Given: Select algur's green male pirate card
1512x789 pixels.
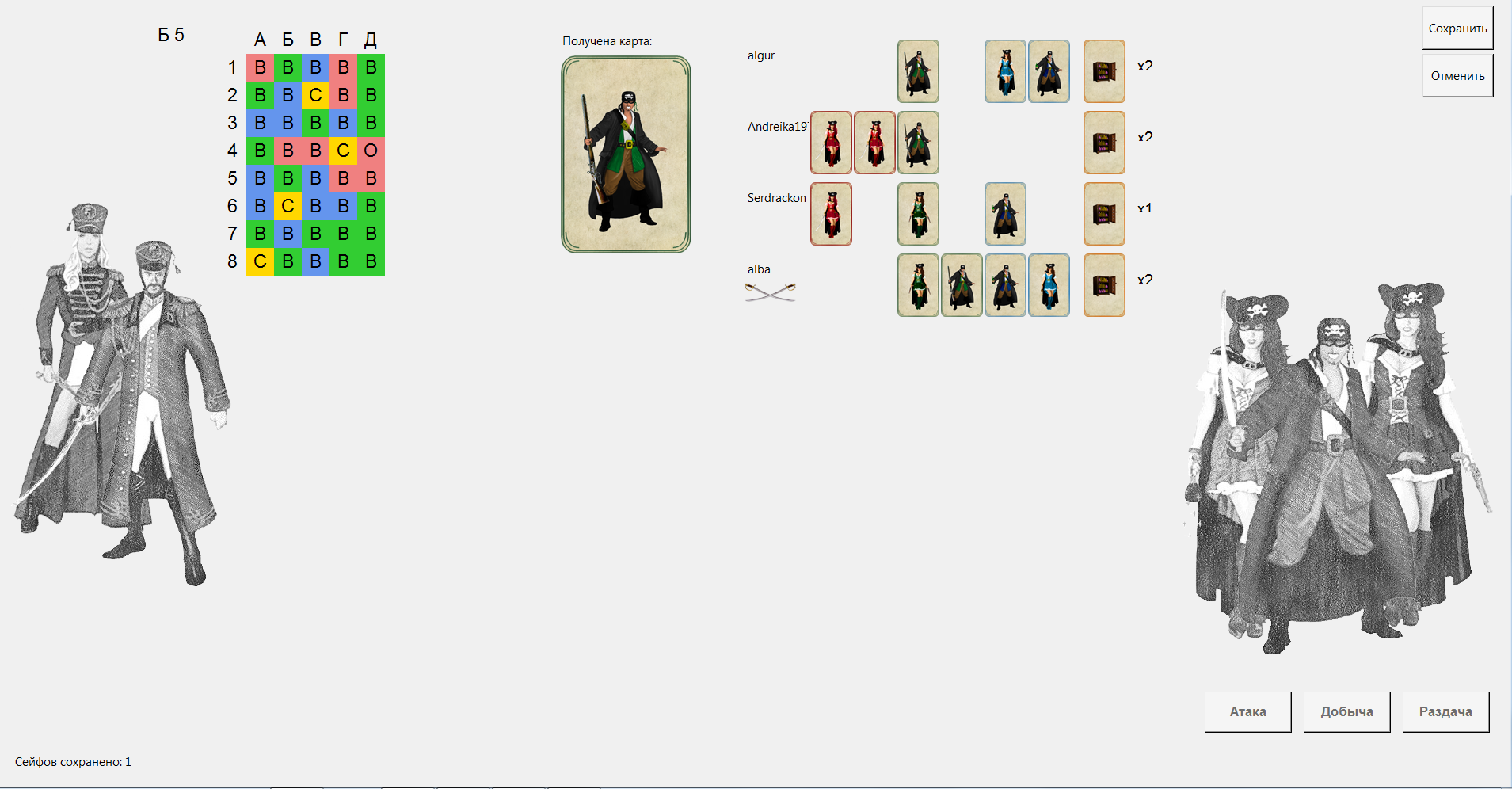Looking at the screenshot, I should [918, 71].
